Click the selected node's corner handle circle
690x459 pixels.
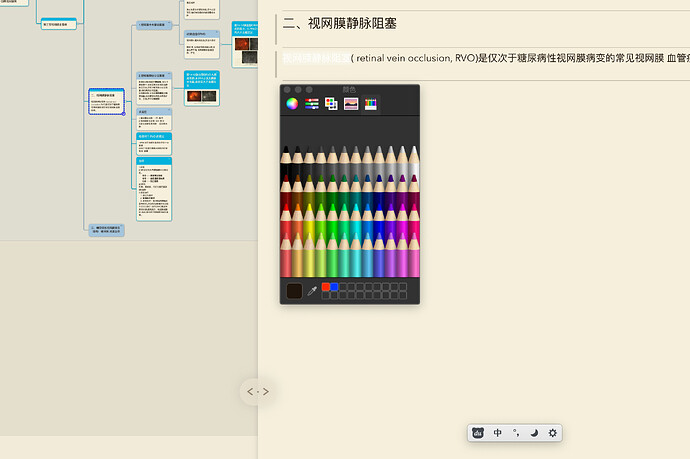coord(124,114)
